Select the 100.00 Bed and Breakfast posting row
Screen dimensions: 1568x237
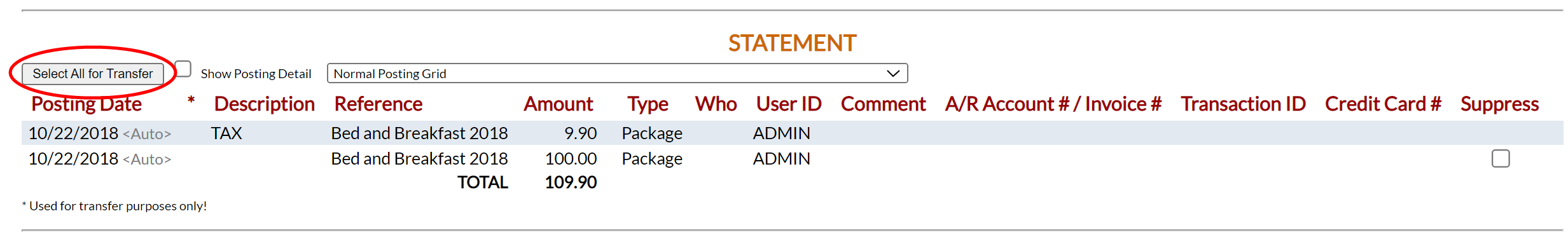pos(793,158)
